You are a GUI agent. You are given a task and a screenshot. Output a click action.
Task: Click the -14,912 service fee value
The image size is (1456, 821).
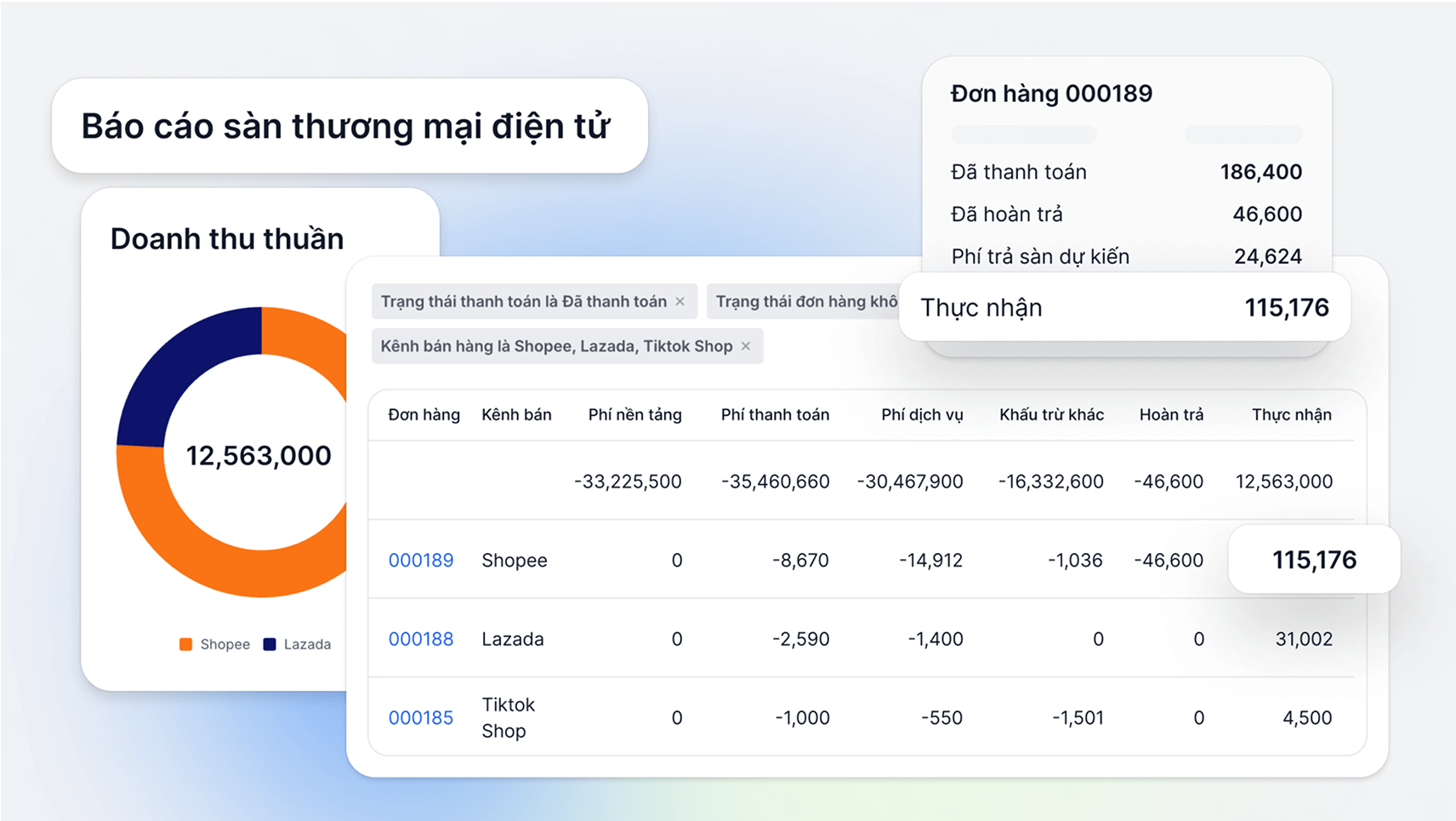coord(930,560)
